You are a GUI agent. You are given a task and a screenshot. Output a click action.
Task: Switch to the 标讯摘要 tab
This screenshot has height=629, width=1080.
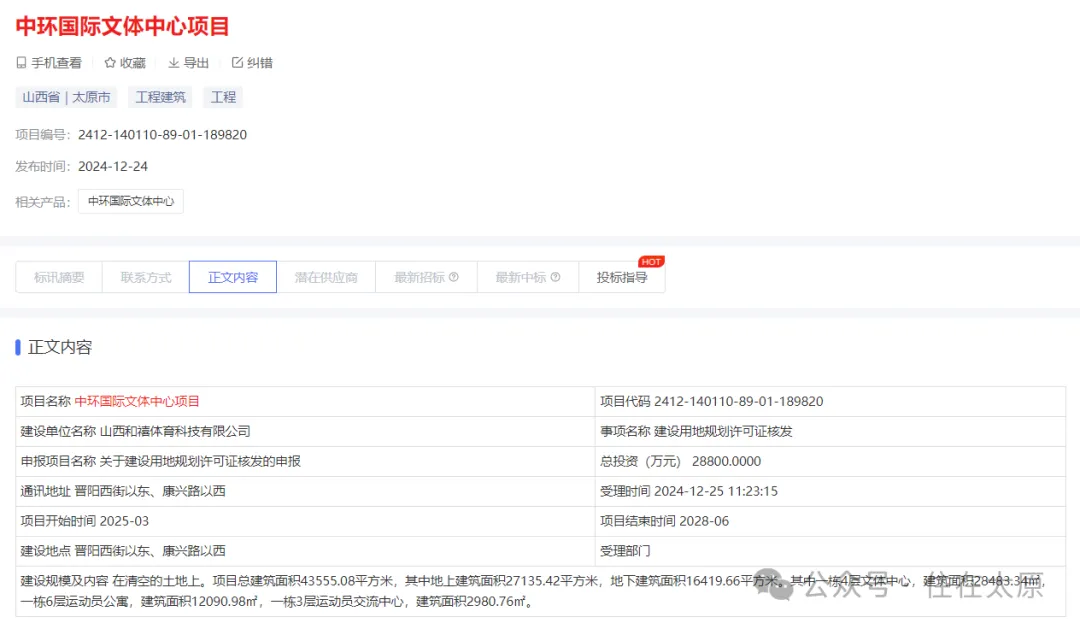[x=59, y=277]
